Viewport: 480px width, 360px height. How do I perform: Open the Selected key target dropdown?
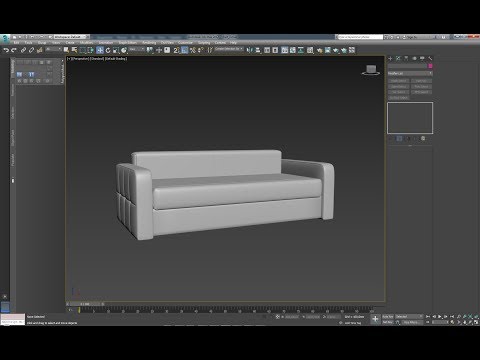[x=409, y=317]
